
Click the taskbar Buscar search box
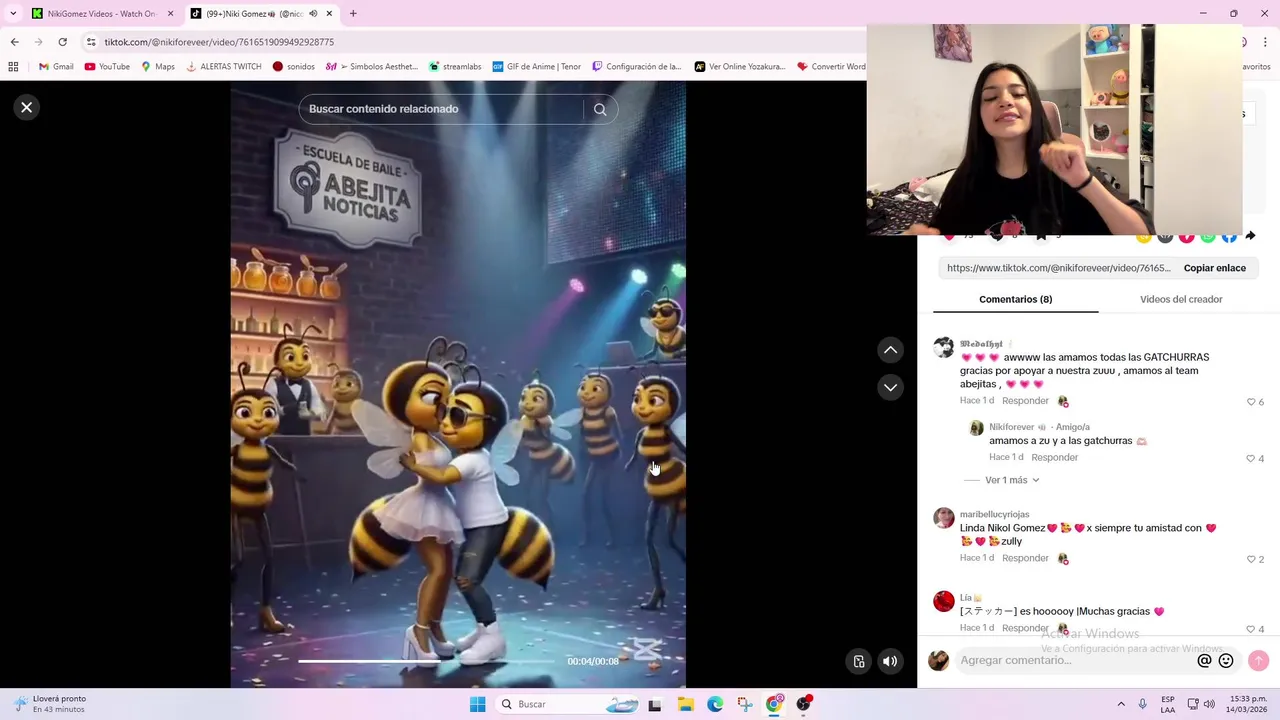coord(568,704)
